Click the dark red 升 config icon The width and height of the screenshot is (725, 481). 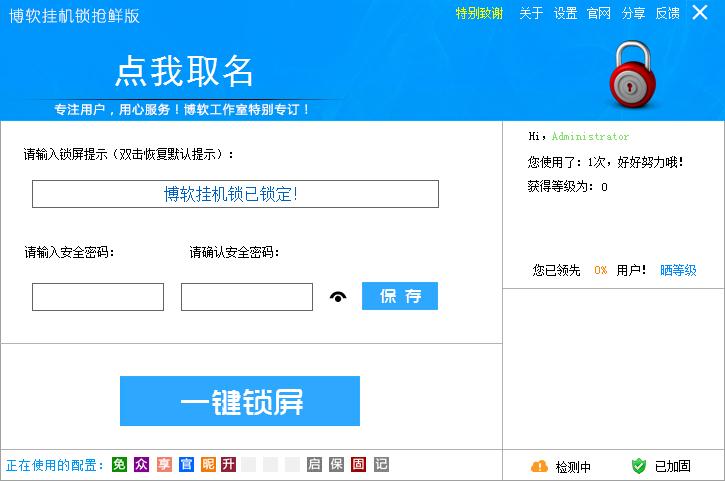(228, 464)
